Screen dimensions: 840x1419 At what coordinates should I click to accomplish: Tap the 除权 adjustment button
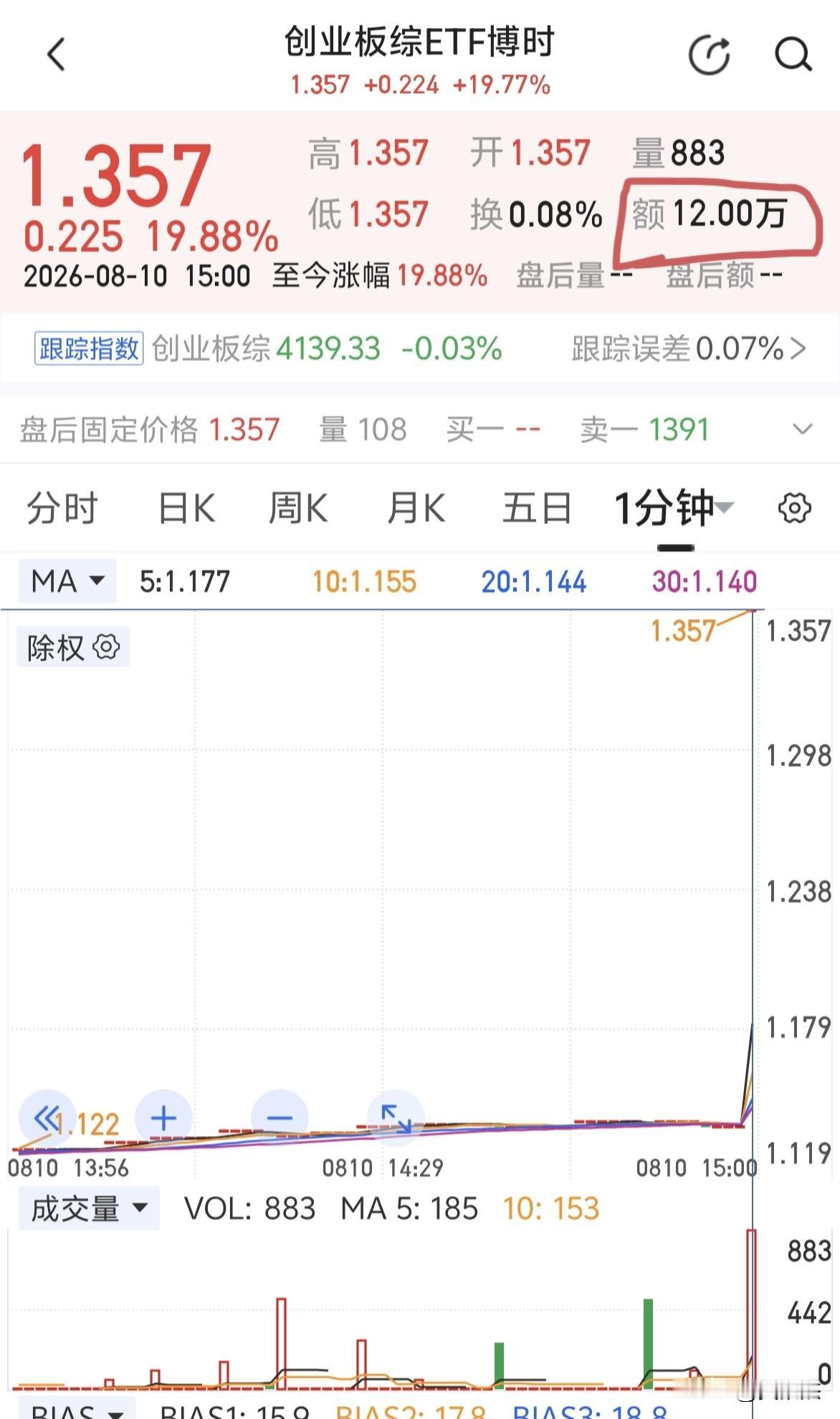pyautogui.click(x=72, y=647)
